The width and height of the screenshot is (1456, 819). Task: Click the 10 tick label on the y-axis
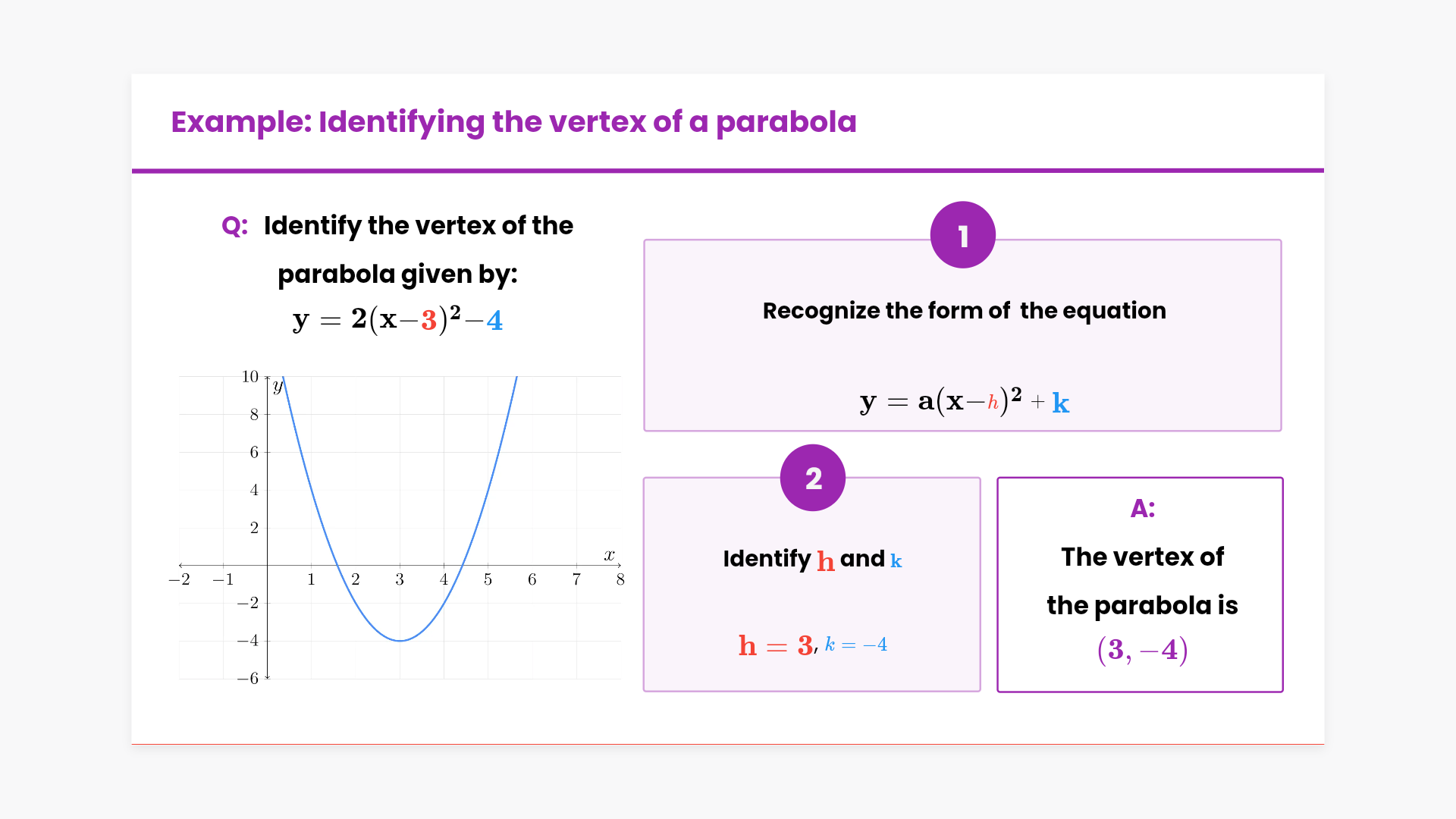[x=250, y=377]
